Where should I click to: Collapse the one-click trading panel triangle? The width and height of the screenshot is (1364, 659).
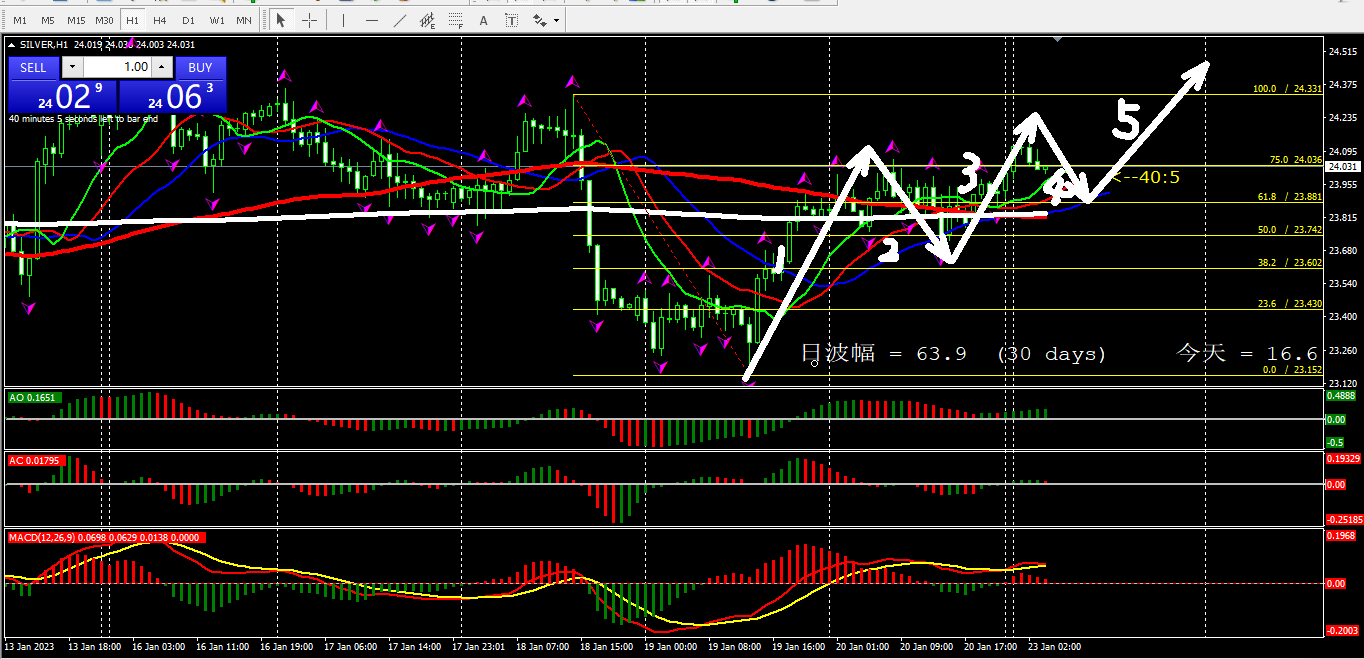point(12,44)
